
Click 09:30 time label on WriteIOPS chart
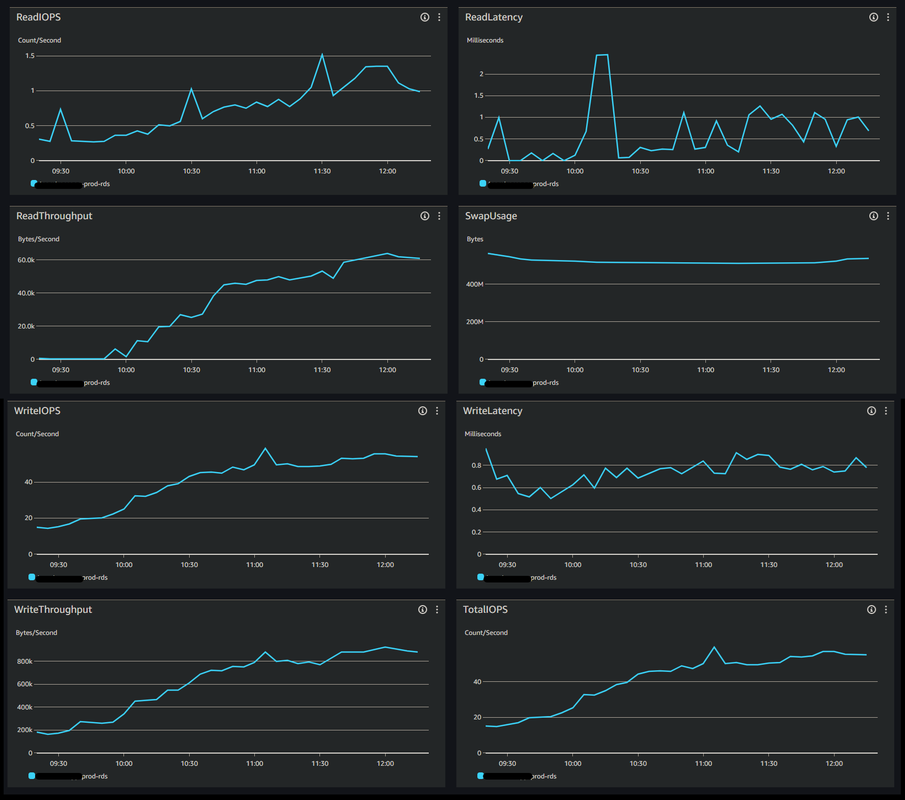tap(58, 565)
